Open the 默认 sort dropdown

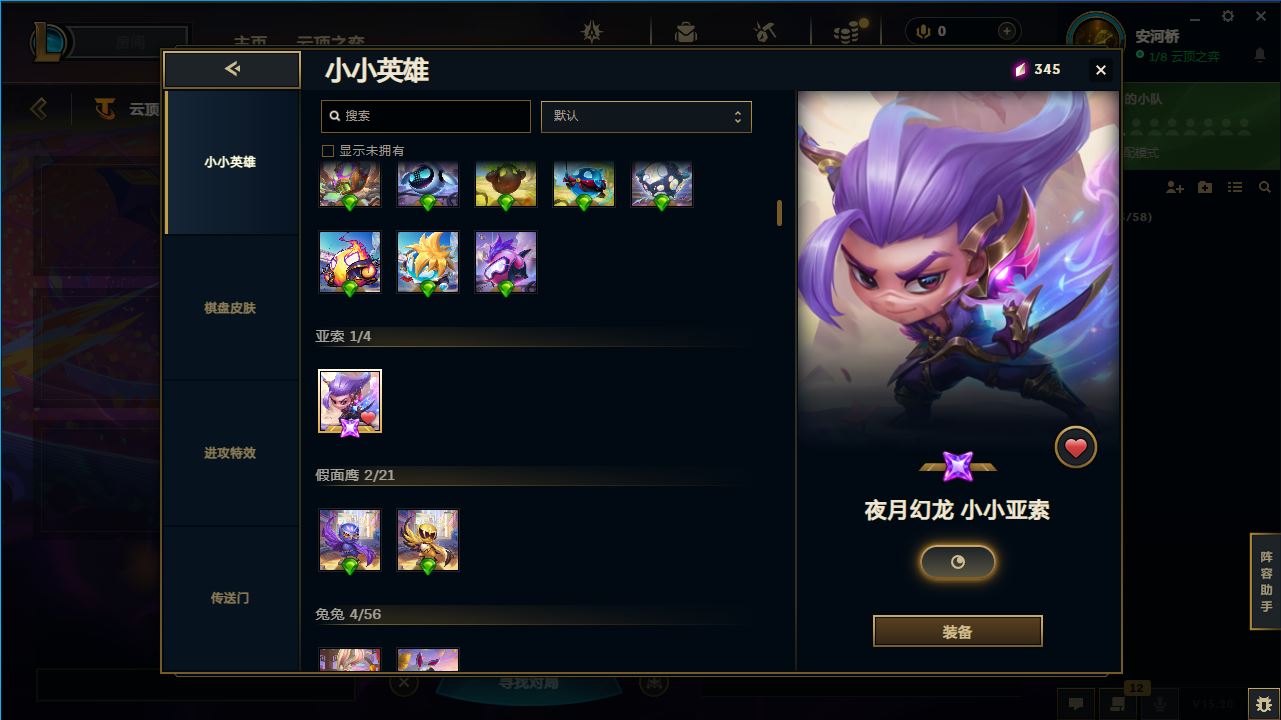tap(646, 116)
